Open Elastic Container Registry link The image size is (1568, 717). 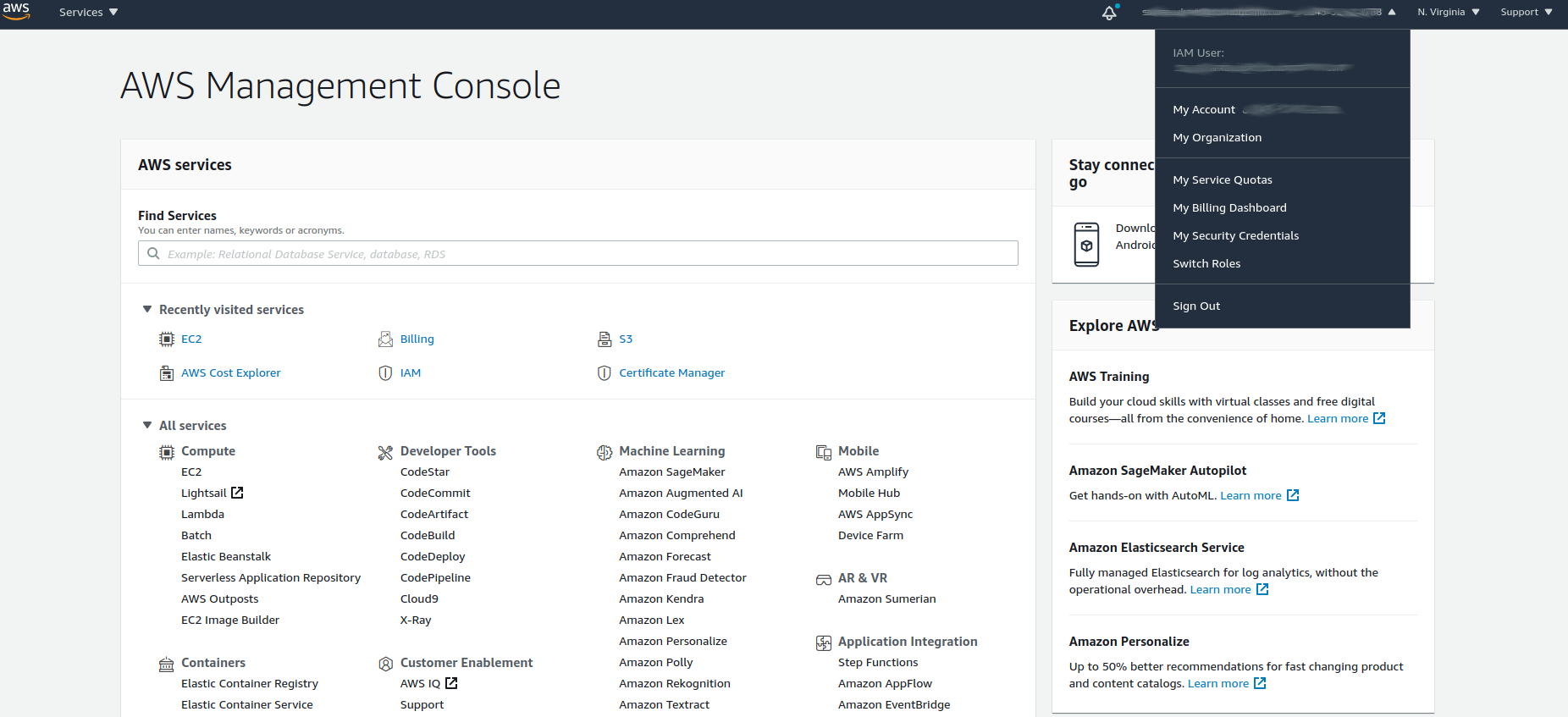coord(250,683)
